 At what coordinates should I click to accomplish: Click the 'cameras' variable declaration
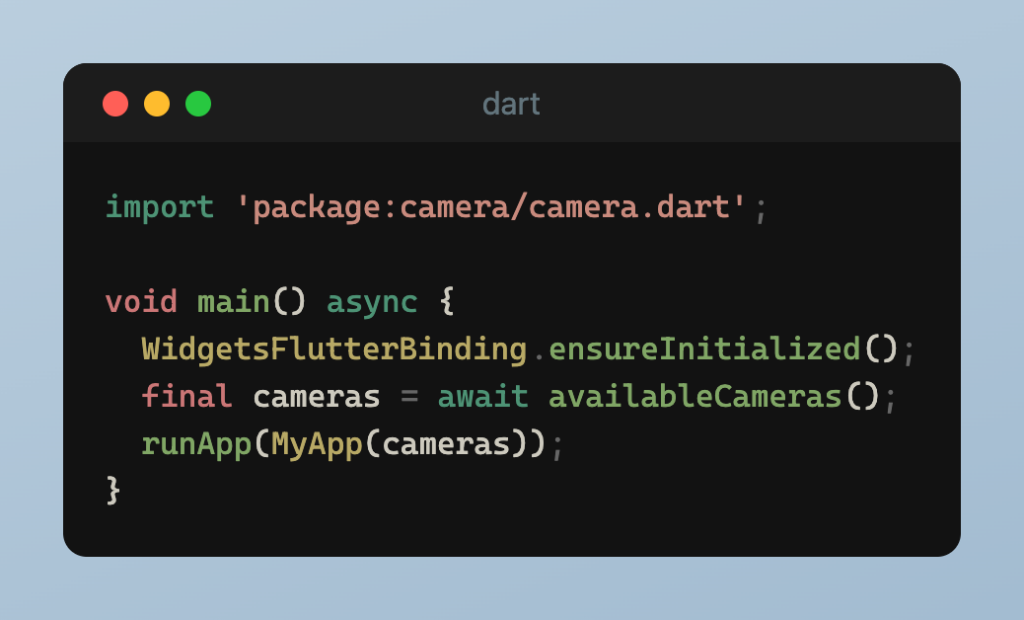[316, 397]
